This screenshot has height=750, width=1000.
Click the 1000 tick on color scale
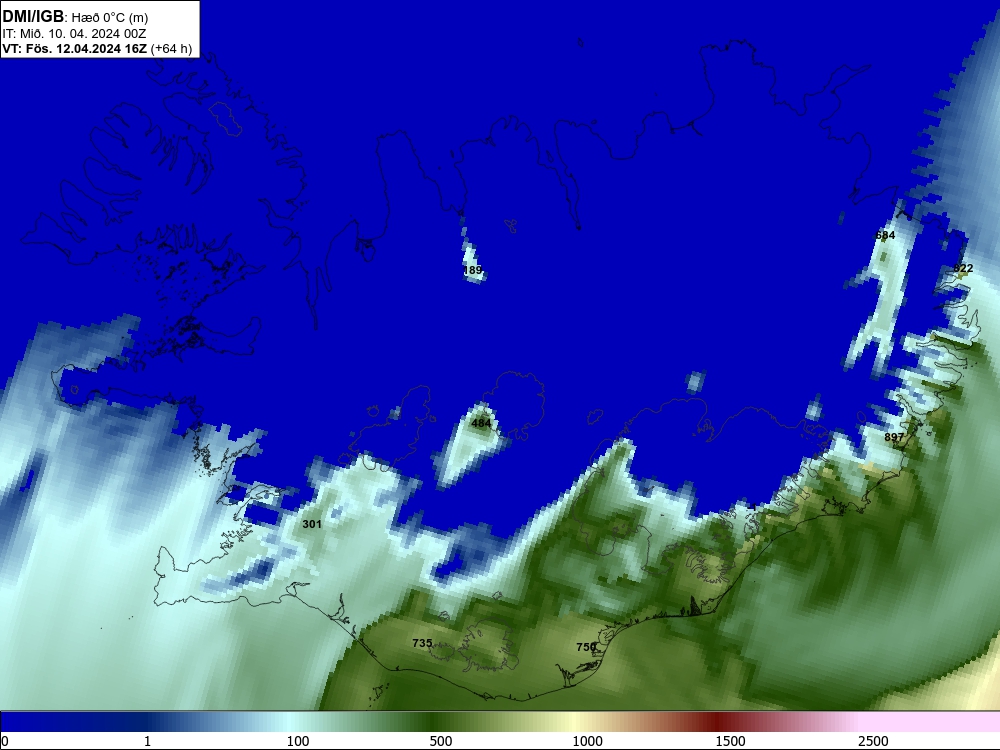[x=587, y=741]
